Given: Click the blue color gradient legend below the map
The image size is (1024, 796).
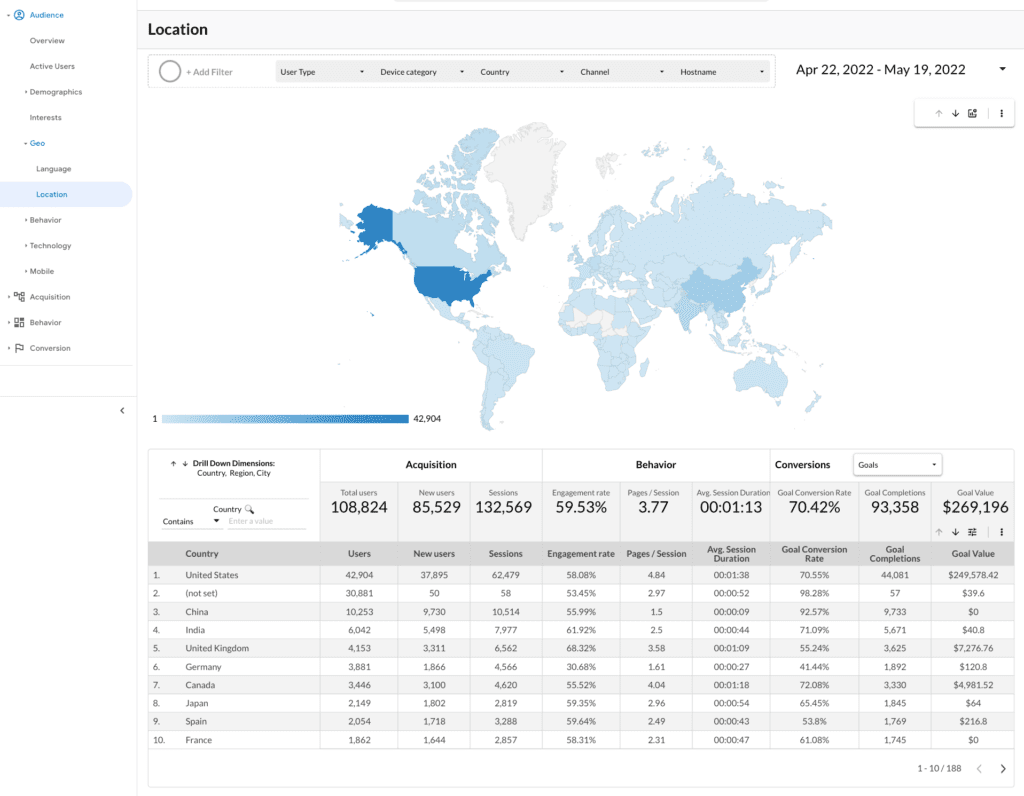Looking at the screenshot, I should [x=285, y=419].
